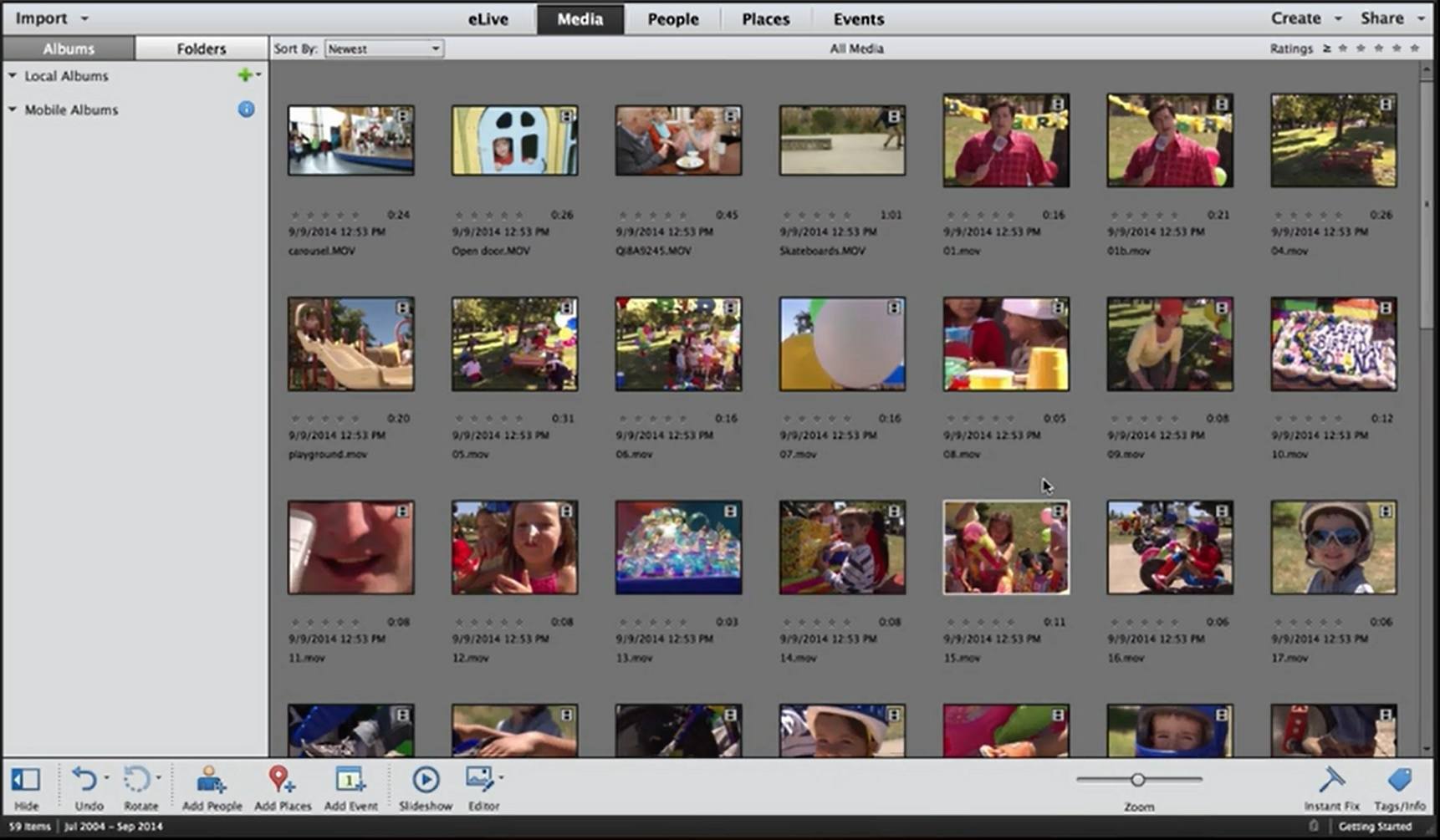This screenshot has width=1440, height=840.
Task: Click the QI8A9245.MOV filename
Action: tap(653, 251)
